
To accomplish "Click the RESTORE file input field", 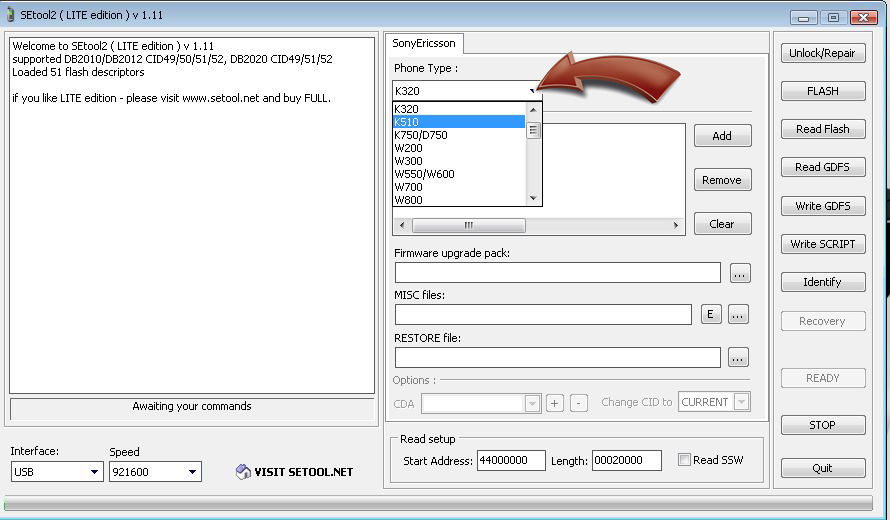I will (x=558, y=358).
